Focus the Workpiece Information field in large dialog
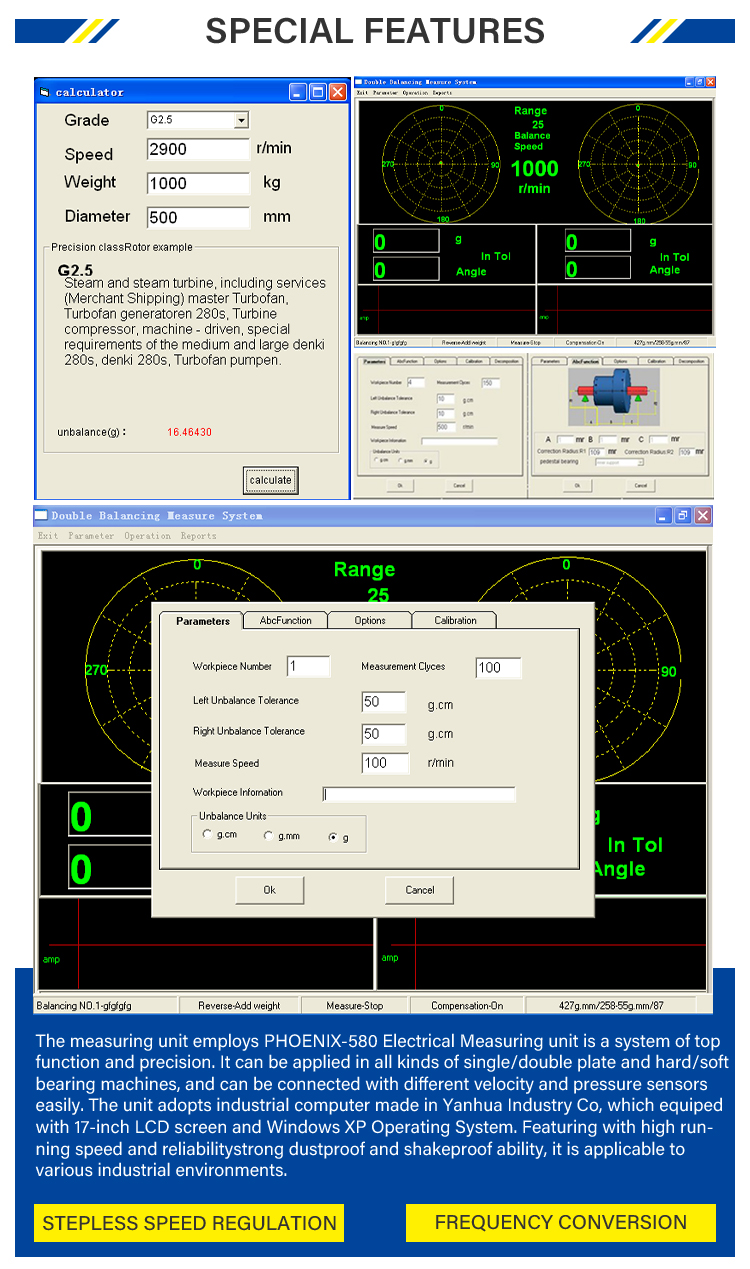 click(x=419, y=794)
